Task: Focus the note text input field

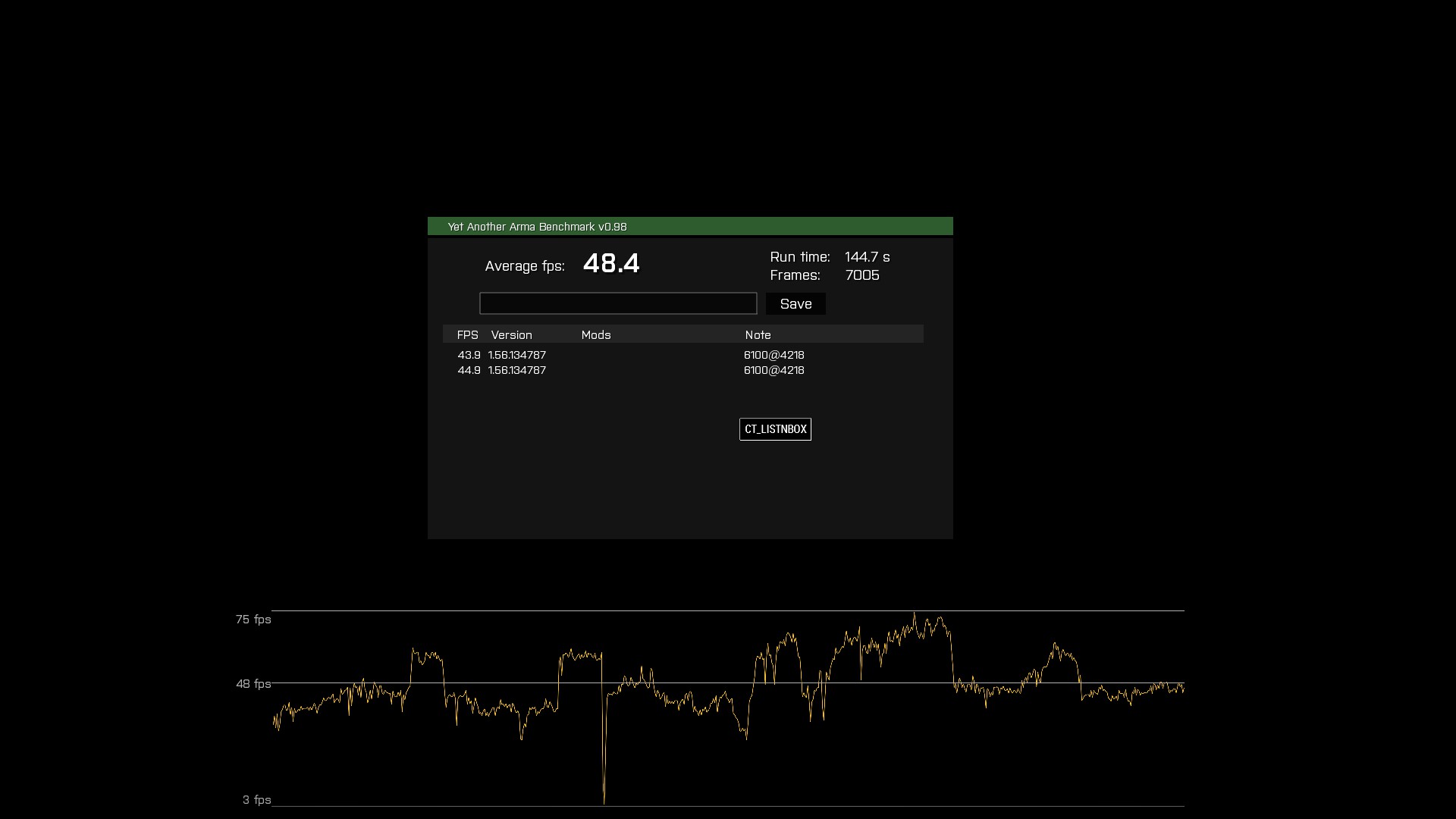Action: [618, 303]
